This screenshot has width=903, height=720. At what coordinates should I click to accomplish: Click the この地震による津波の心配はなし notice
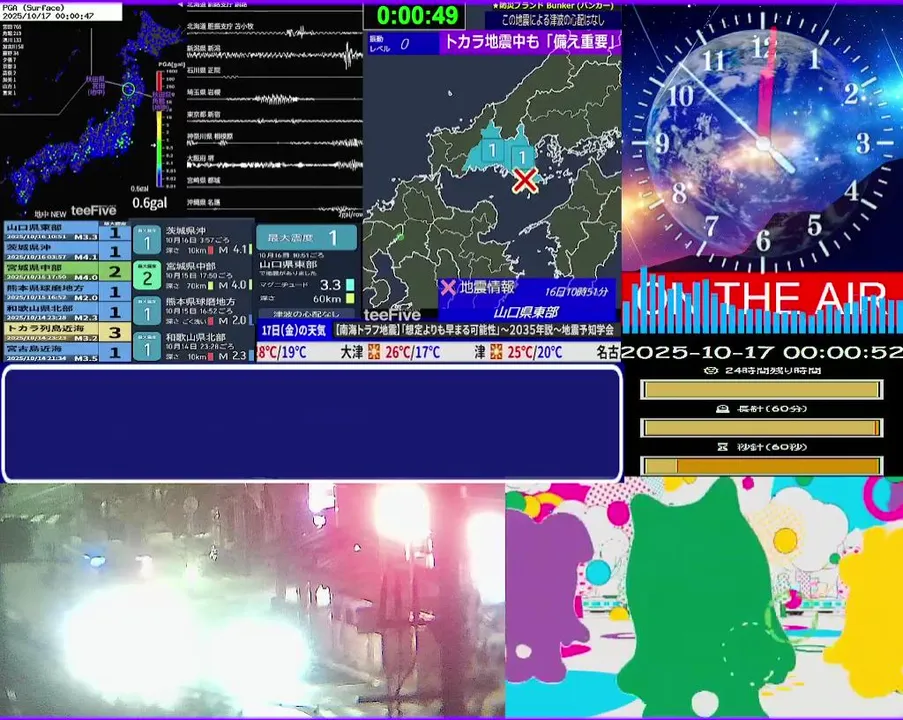pyautogui.click(x=552, y=21)
